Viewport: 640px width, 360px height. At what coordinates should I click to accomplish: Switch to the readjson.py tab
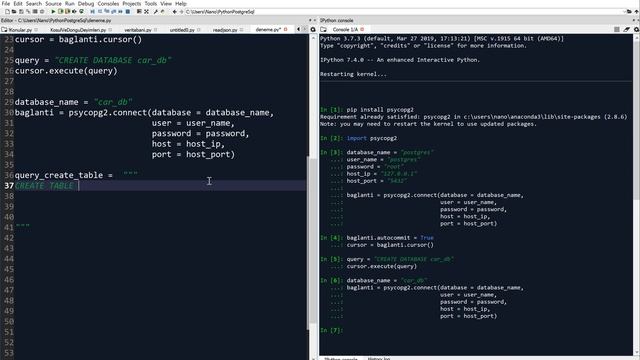tap(225, 30)
